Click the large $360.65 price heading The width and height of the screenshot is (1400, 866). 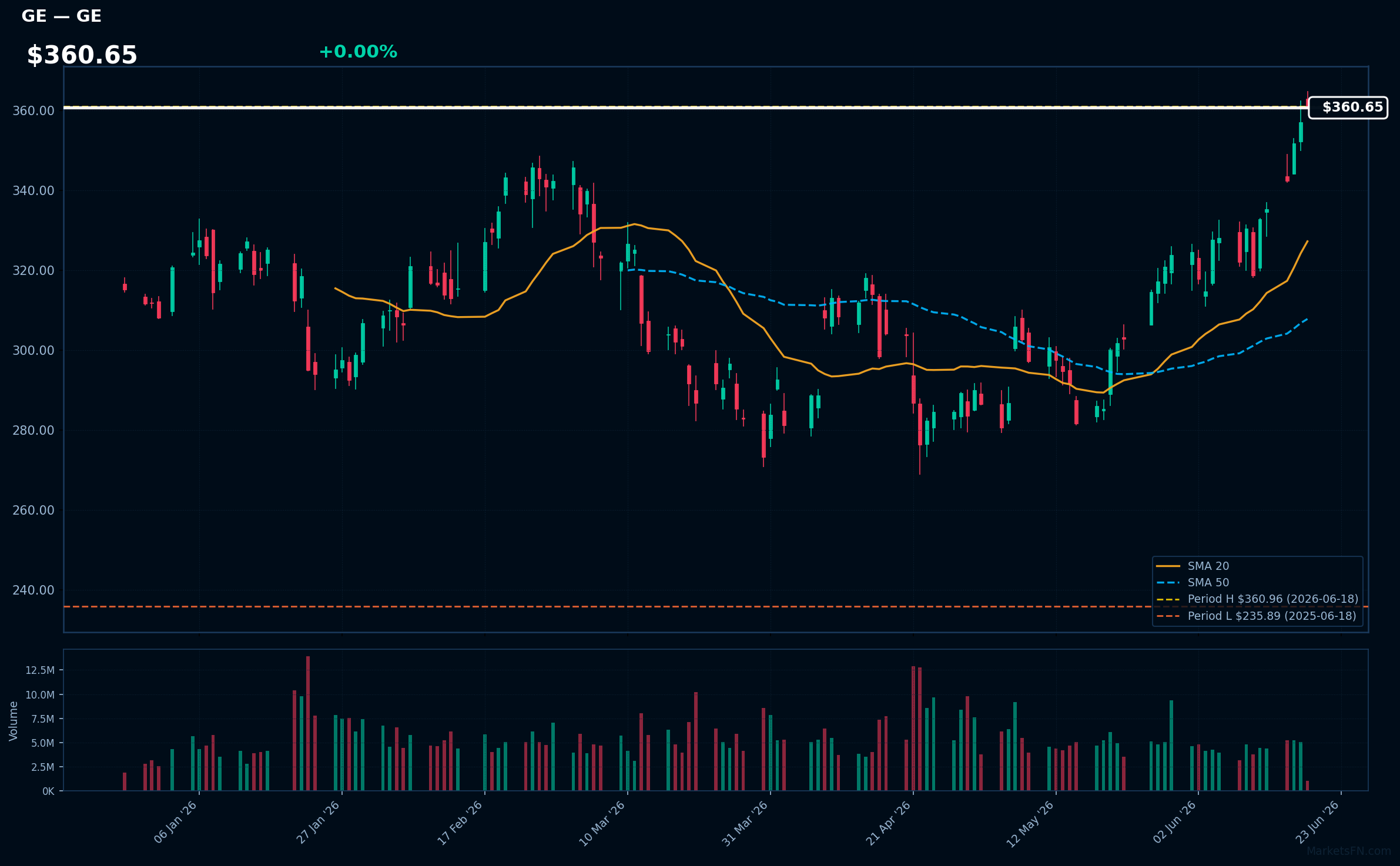(82, 55)
